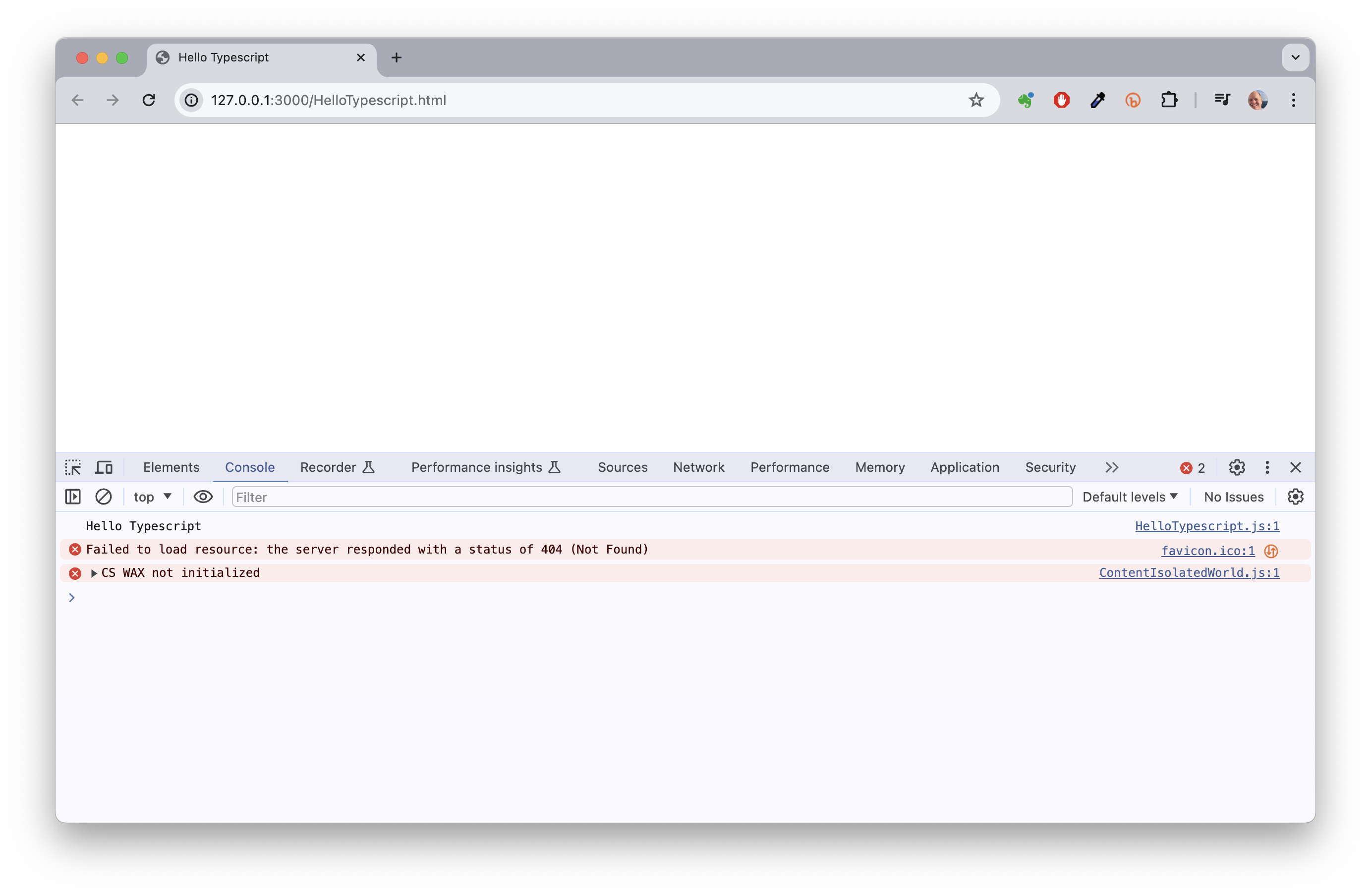Toggle the console sidebar panel icon
This screenshot has width=1371, height=896.
(x=72, y=497)
